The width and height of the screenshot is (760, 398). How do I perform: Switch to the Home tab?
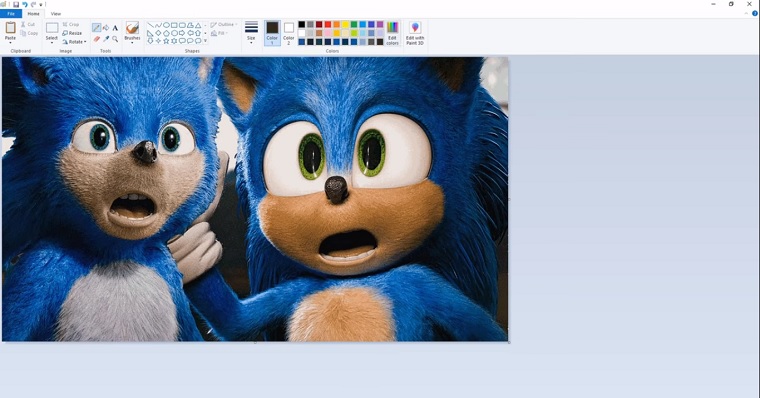[33, 14]
